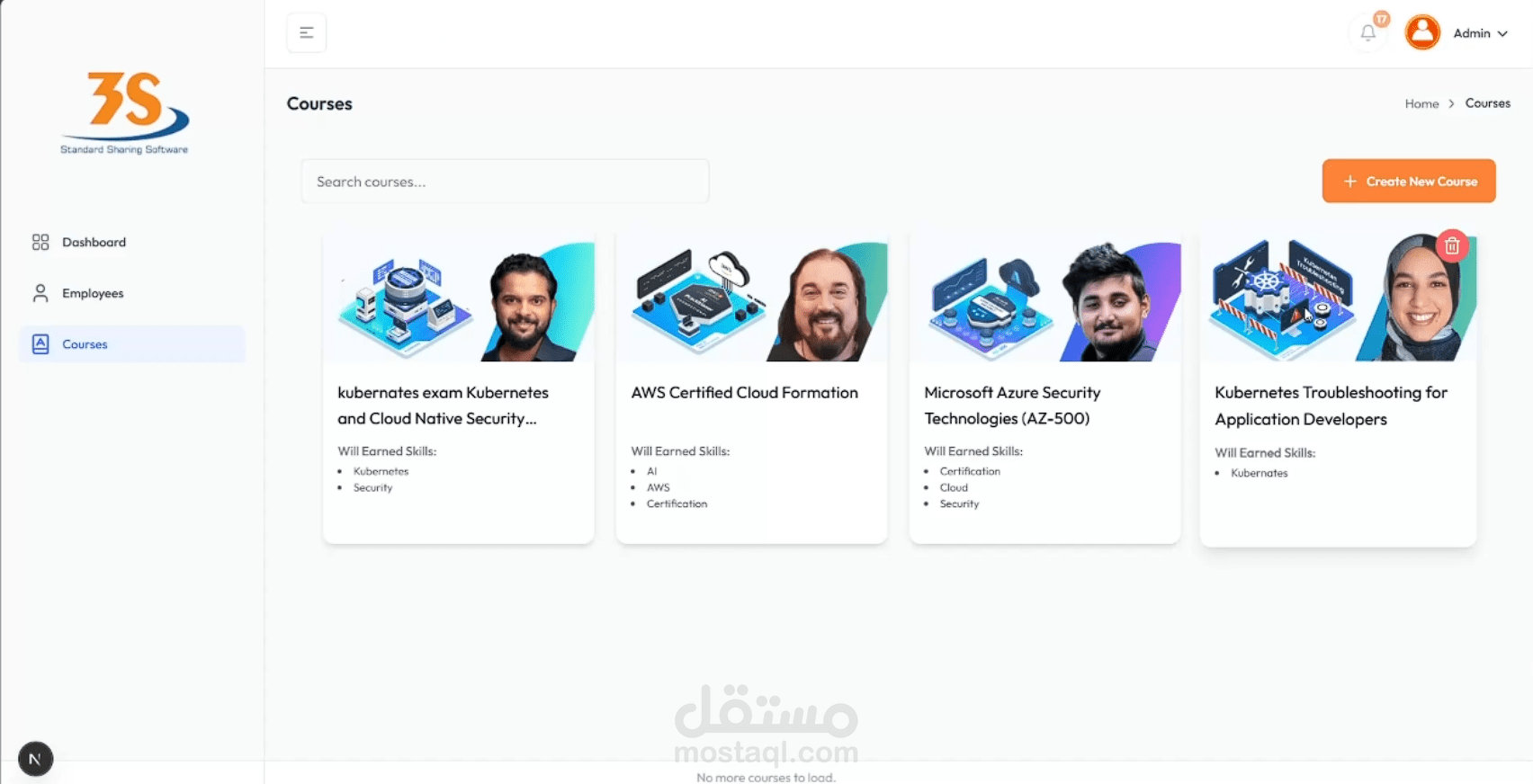Viewport: 1533px width, 784px height.
Task: Click the Courses breadcrumb link
Action: (1487, 103)
